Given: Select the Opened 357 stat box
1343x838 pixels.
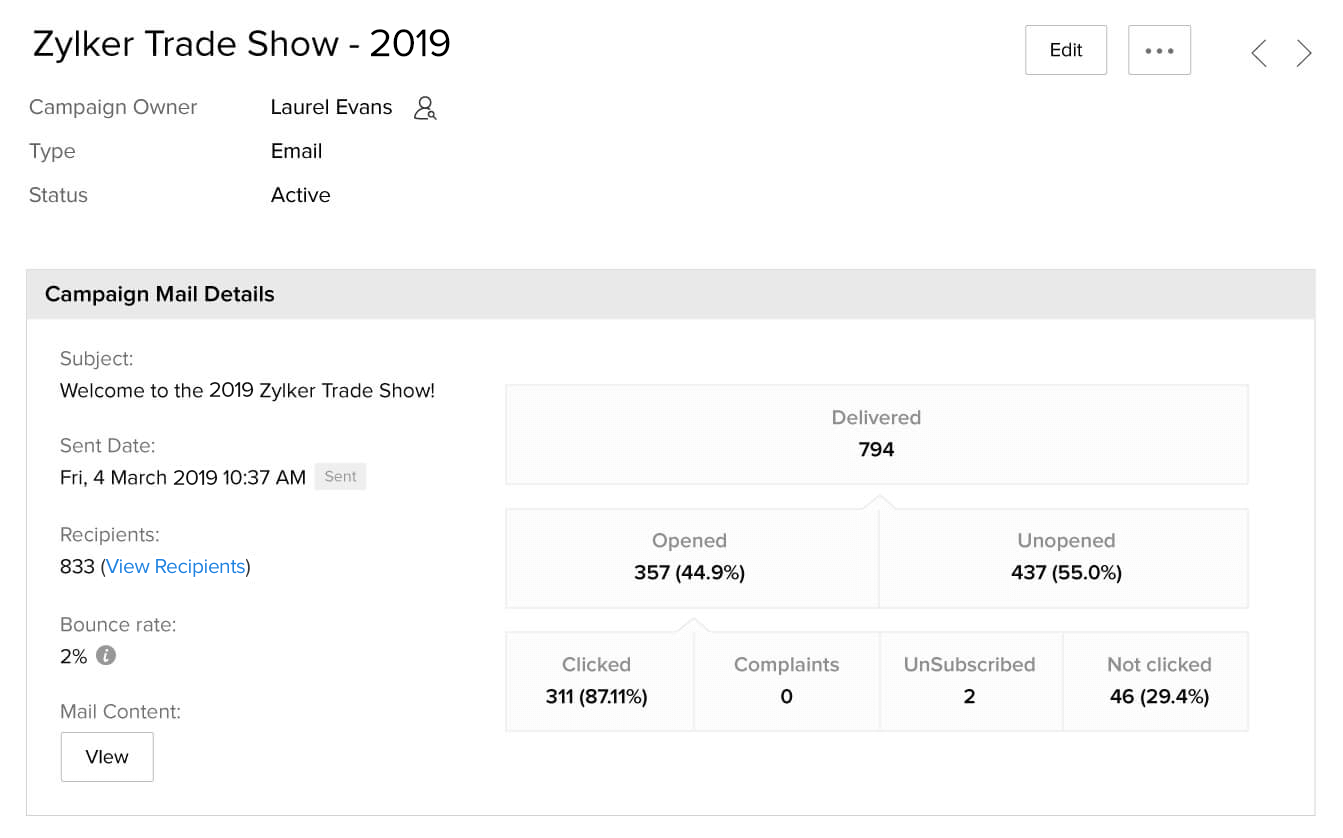Looking at the screenshot, I should 690,557.
